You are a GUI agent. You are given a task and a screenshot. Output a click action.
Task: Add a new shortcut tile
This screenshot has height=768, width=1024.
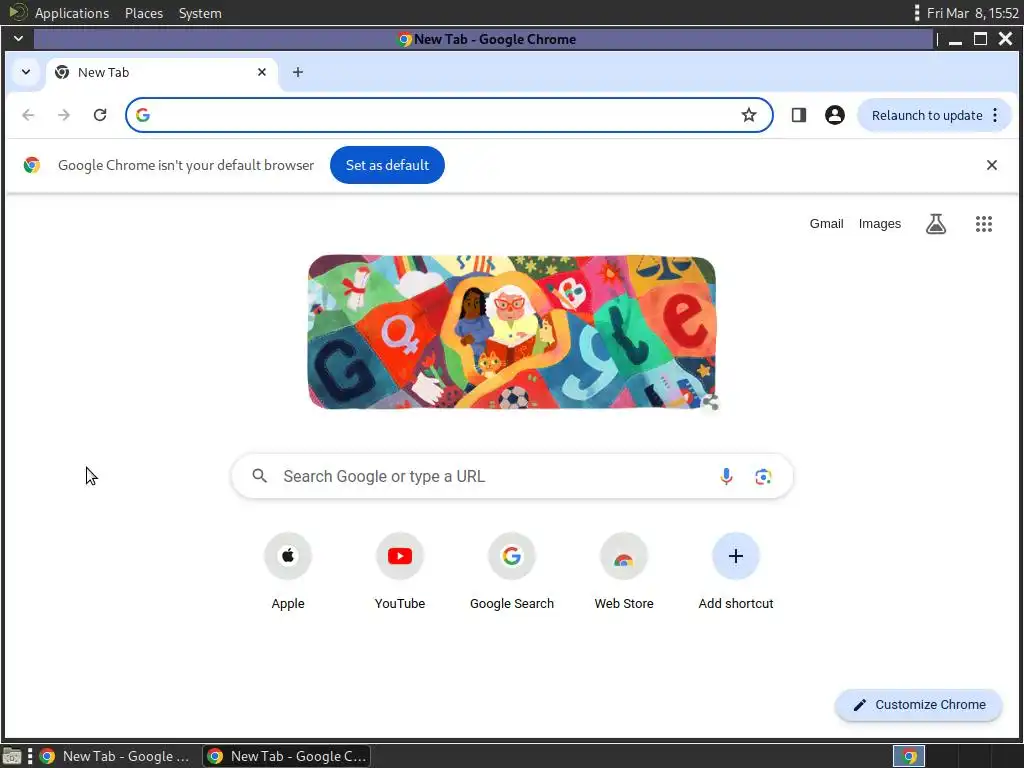735,572
